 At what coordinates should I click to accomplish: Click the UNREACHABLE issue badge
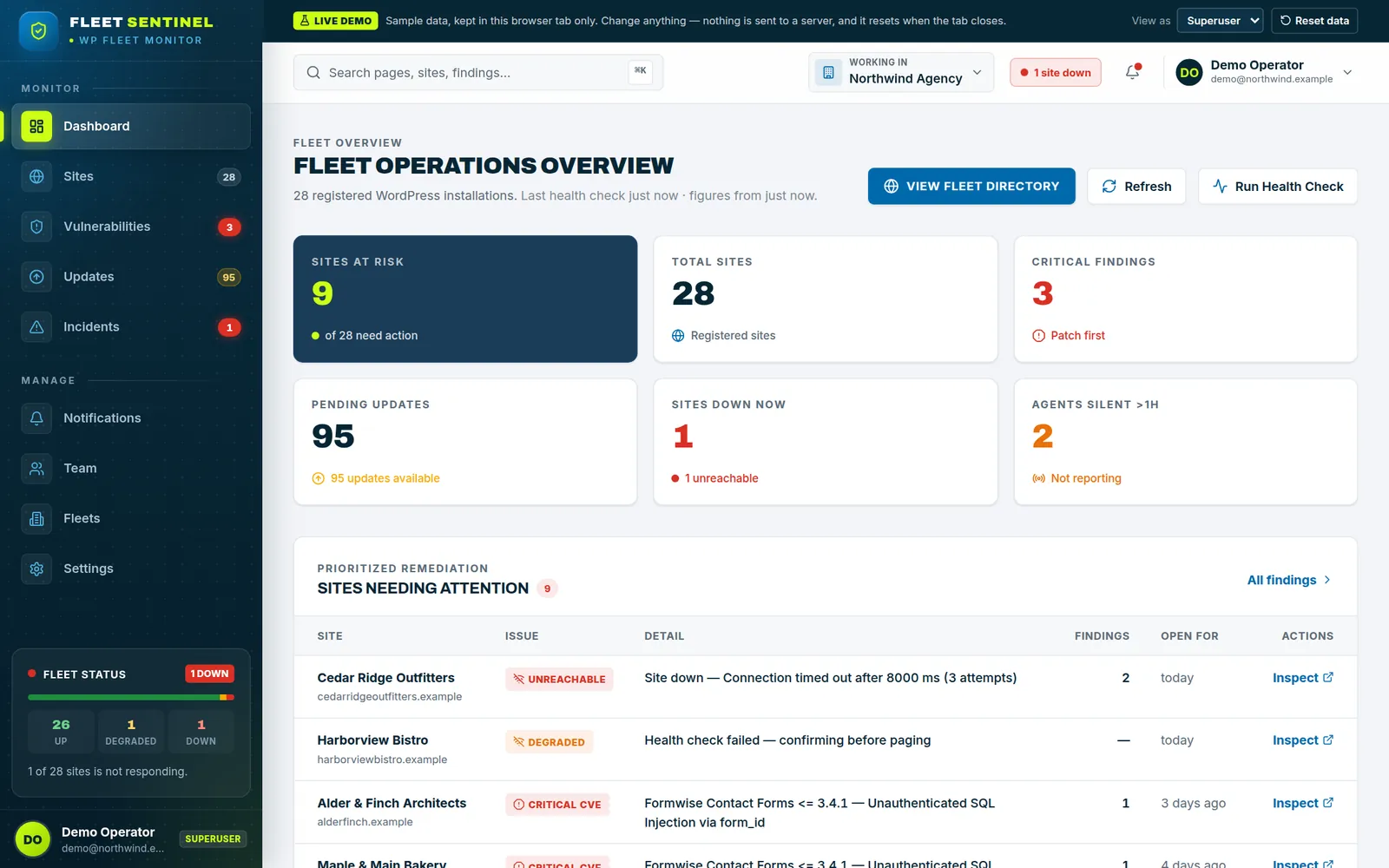559,679
